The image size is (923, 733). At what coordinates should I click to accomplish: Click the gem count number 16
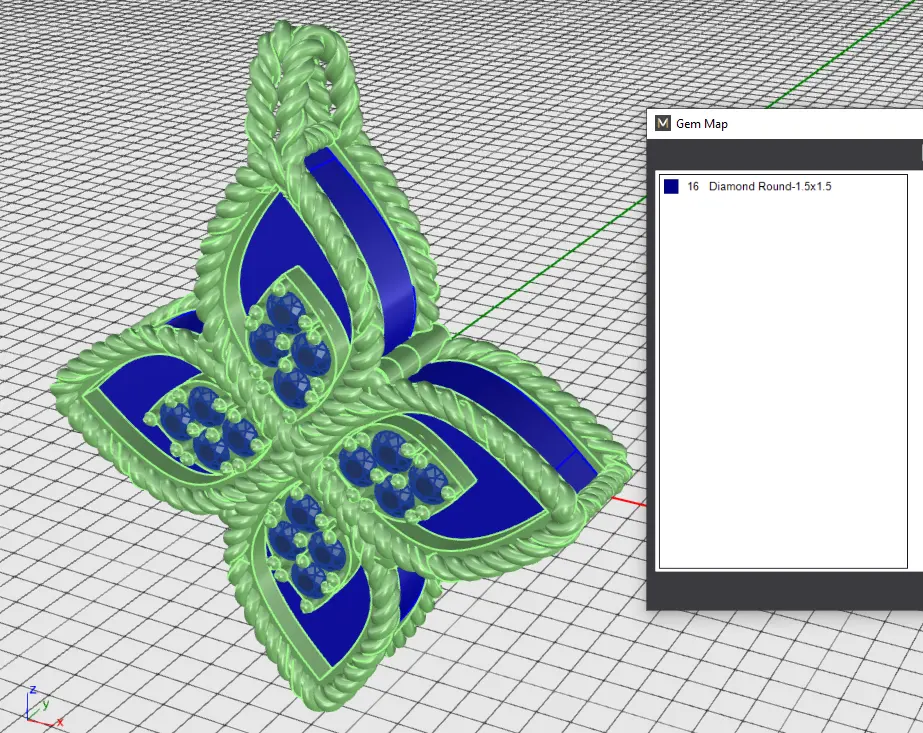tap(693, 187)
